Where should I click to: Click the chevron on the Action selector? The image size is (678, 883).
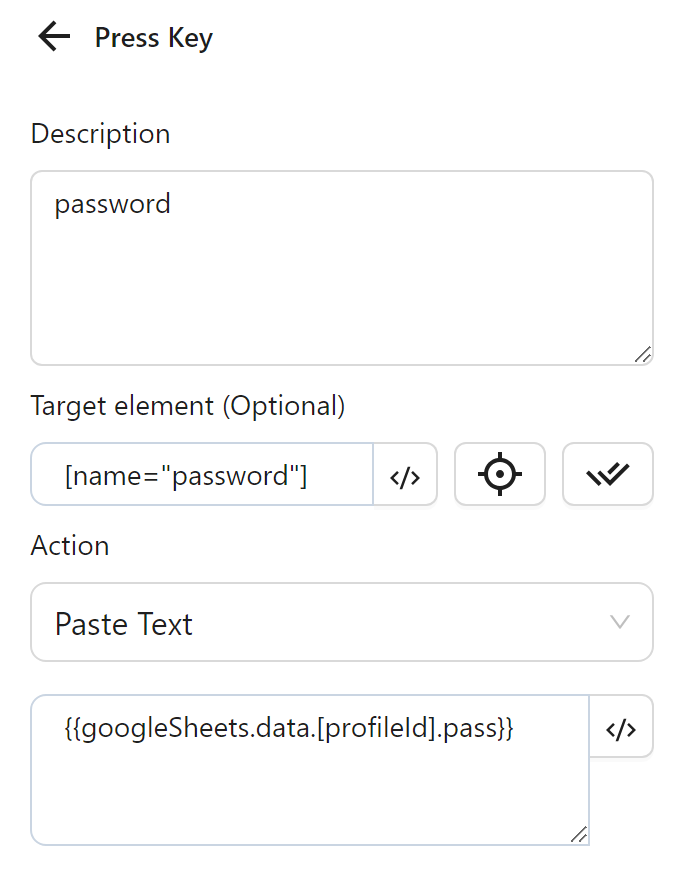(x=620, y=622)
